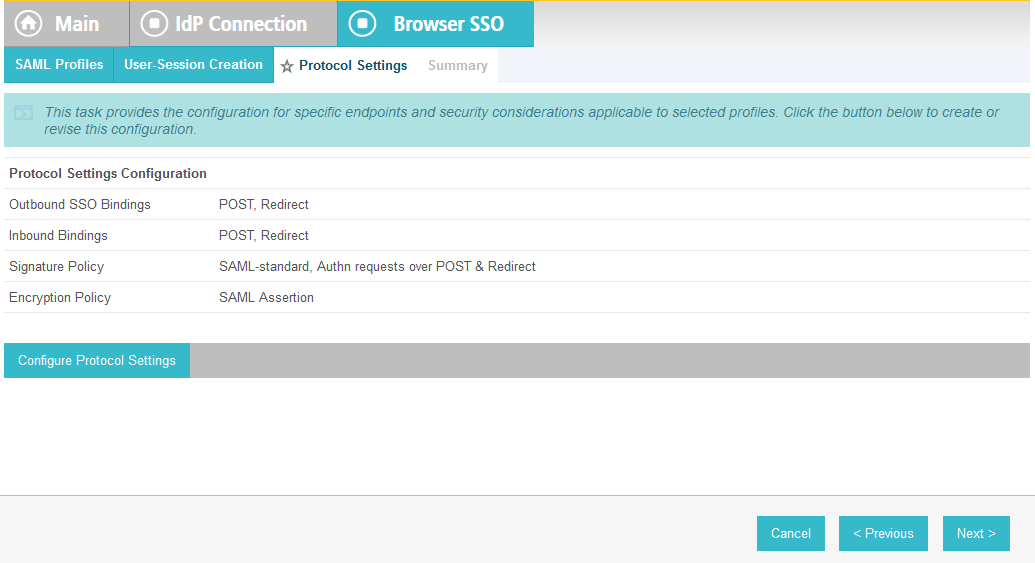Click Configure Protocol Settings button
This screenshot has width=1035, height=563.
pos(97,360)
